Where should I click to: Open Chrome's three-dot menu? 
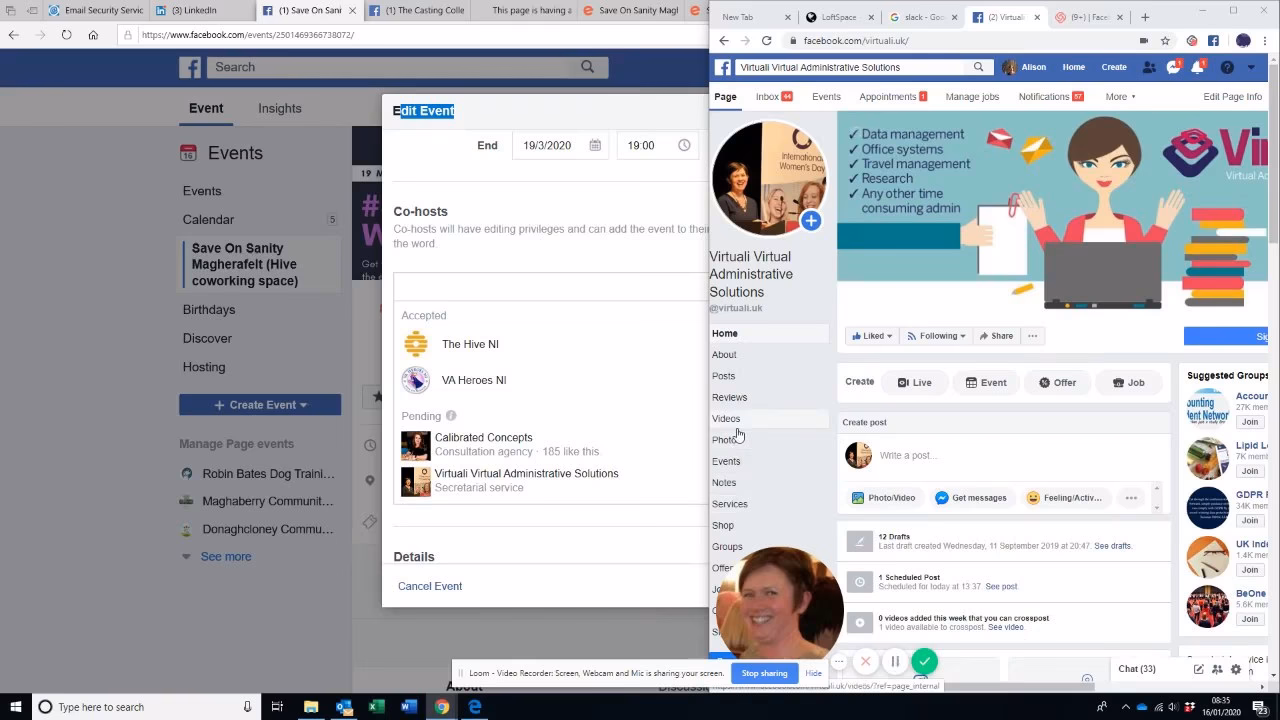pos(1267,41)
